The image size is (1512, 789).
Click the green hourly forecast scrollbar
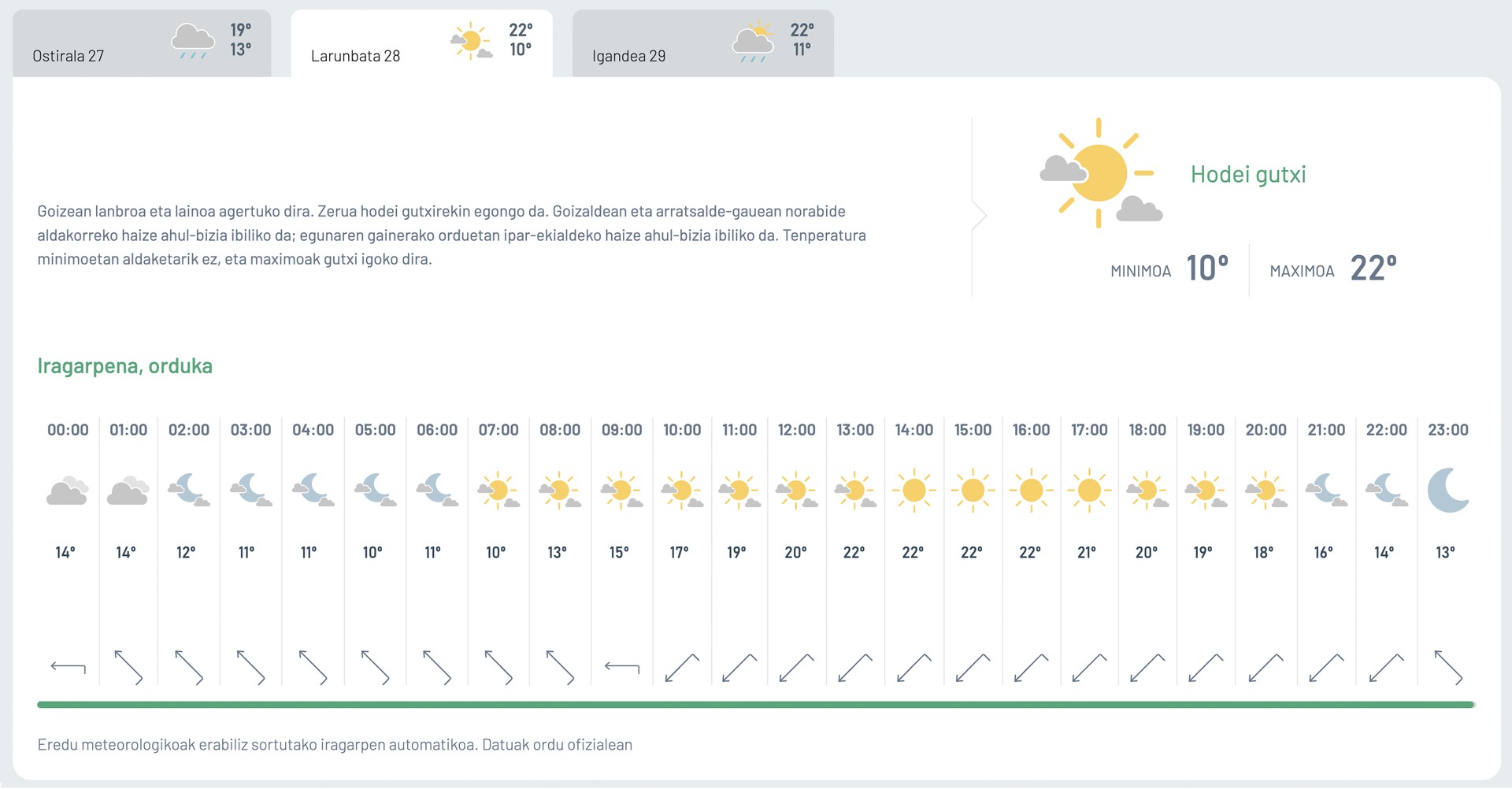click(x=756, y=705)
